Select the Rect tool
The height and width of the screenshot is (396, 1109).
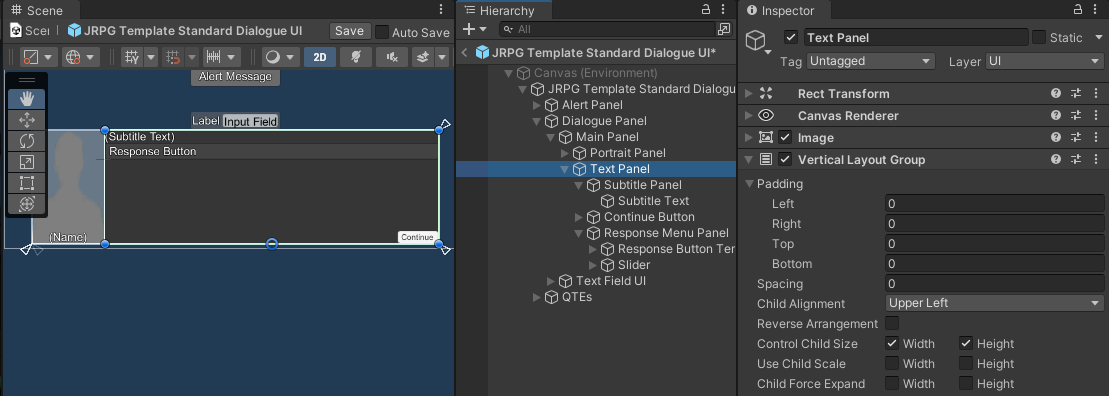(27, 183)
